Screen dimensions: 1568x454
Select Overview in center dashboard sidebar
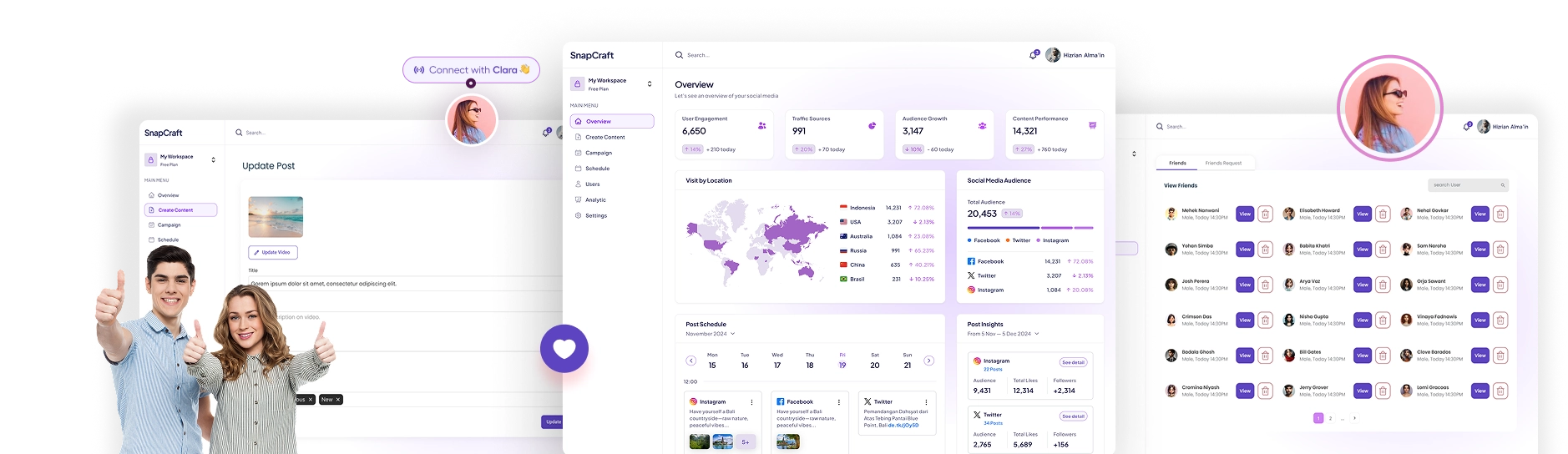tap(612, 122)
